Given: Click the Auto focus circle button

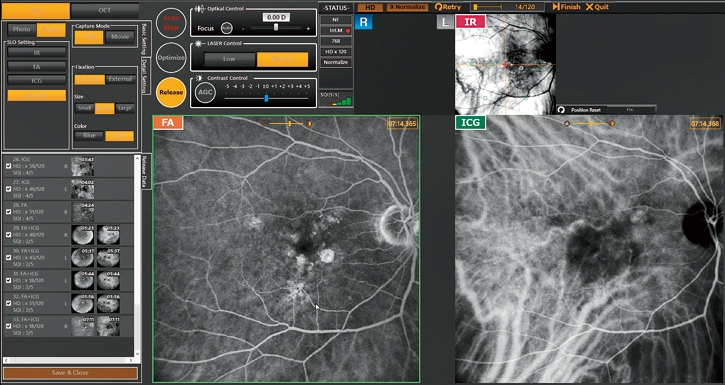Looking at the screenshot, I should point(226,28).
